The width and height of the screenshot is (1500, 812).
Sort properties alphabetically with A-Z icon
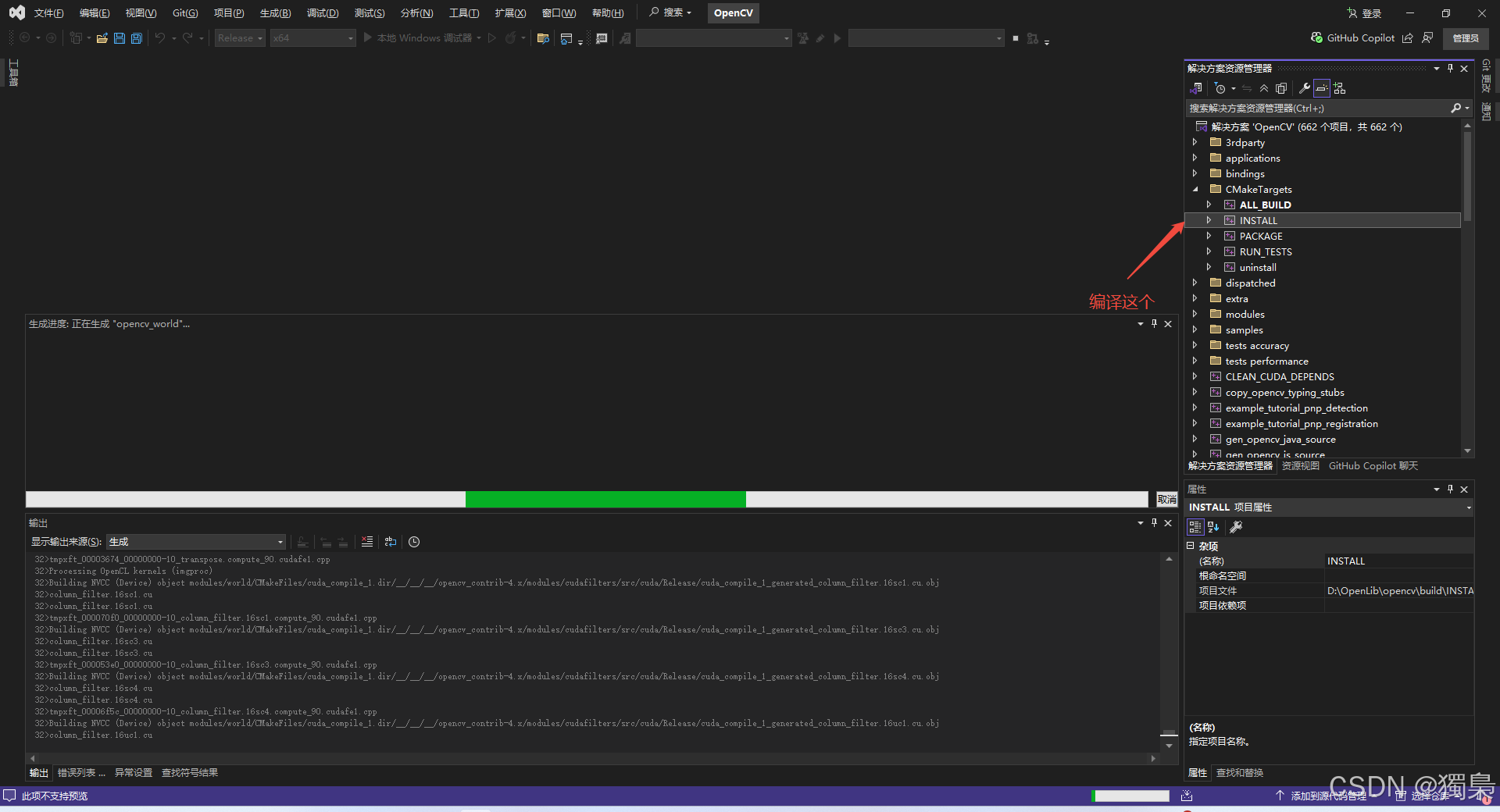click(1213, 527)
